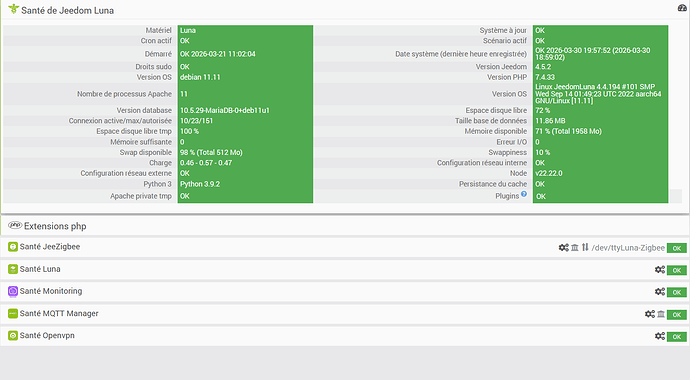Click the Apache private tmp label
The height and width of the screenshot is (380, 690).
point(141,196)
